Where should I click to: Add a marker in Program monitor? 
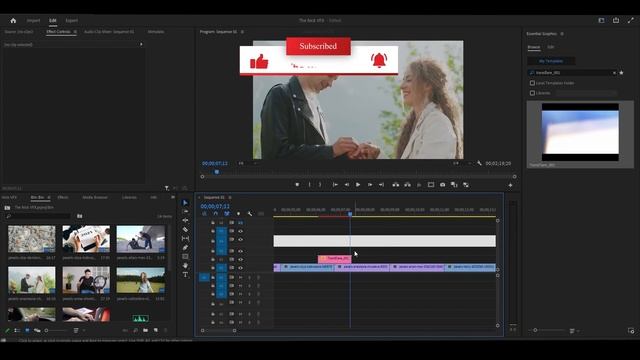[x=297, y=185]
